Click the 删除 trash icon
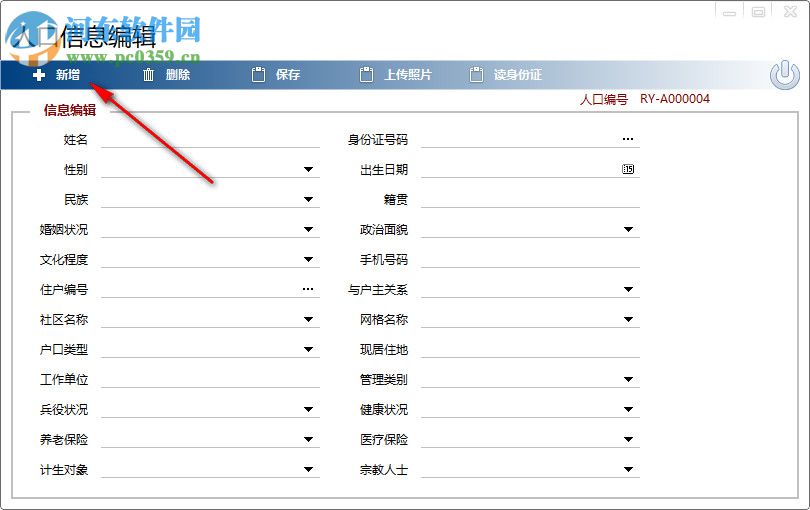Screen dimensions: 810x510 click(x=148, y=75)
